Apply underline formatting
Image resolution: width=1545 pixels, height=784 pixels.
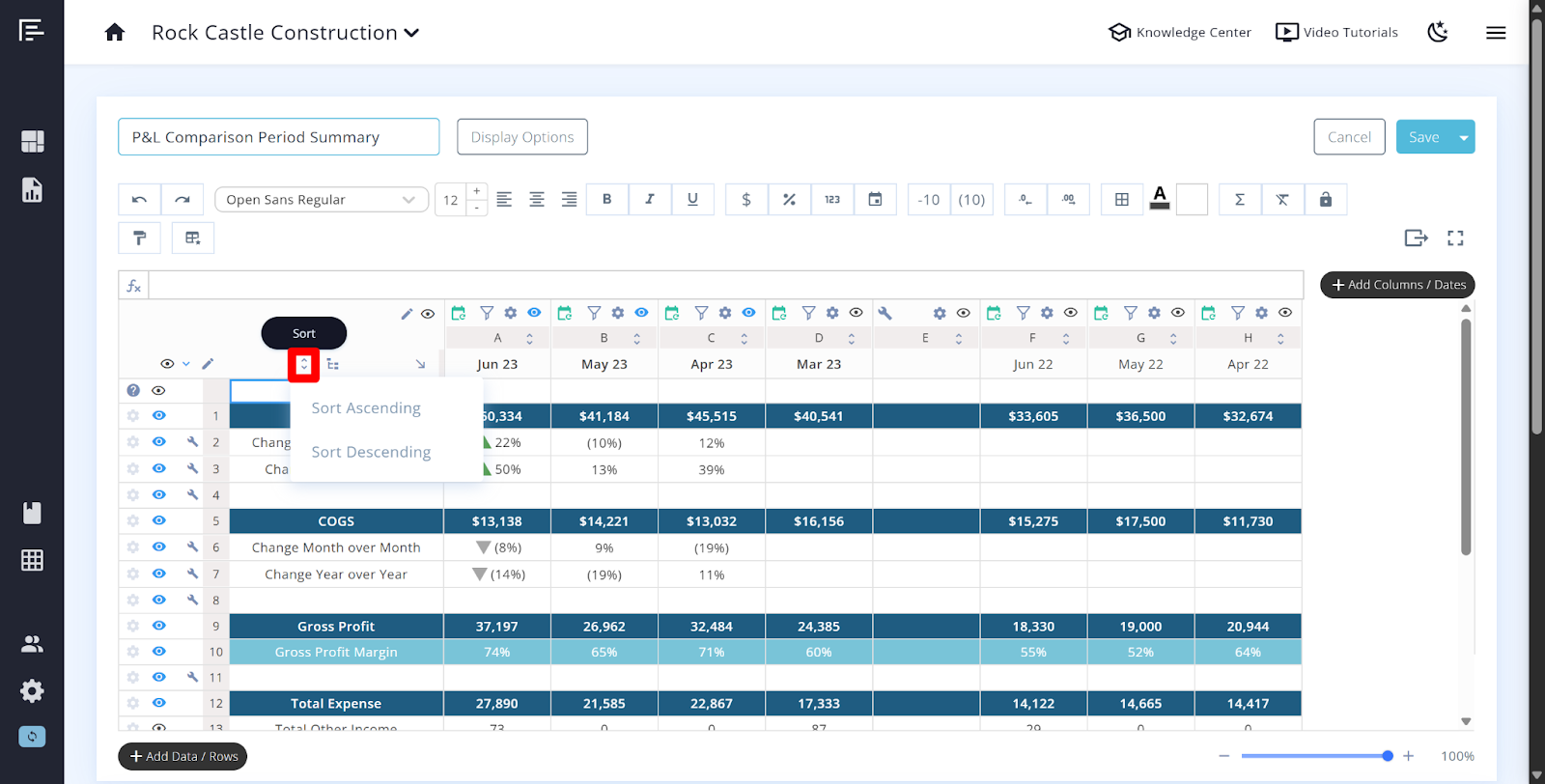(692, 200)
